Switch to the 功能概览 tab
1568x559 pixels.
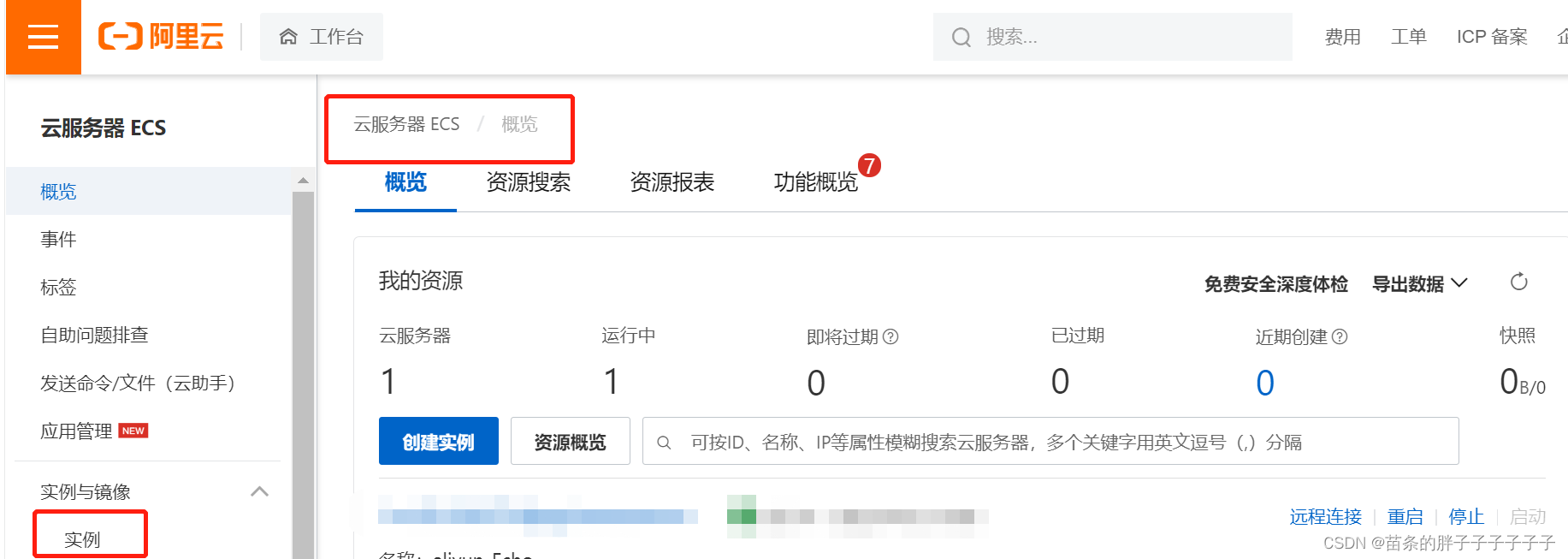click(x=815, y=182)
